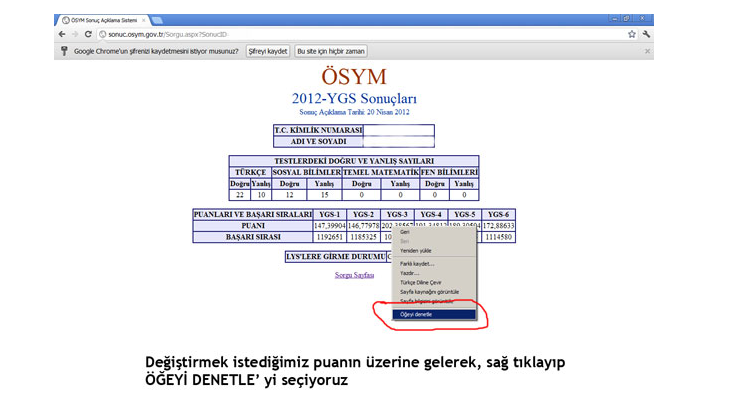Restore down the Chrome window
737x401 pixels.
627,18
